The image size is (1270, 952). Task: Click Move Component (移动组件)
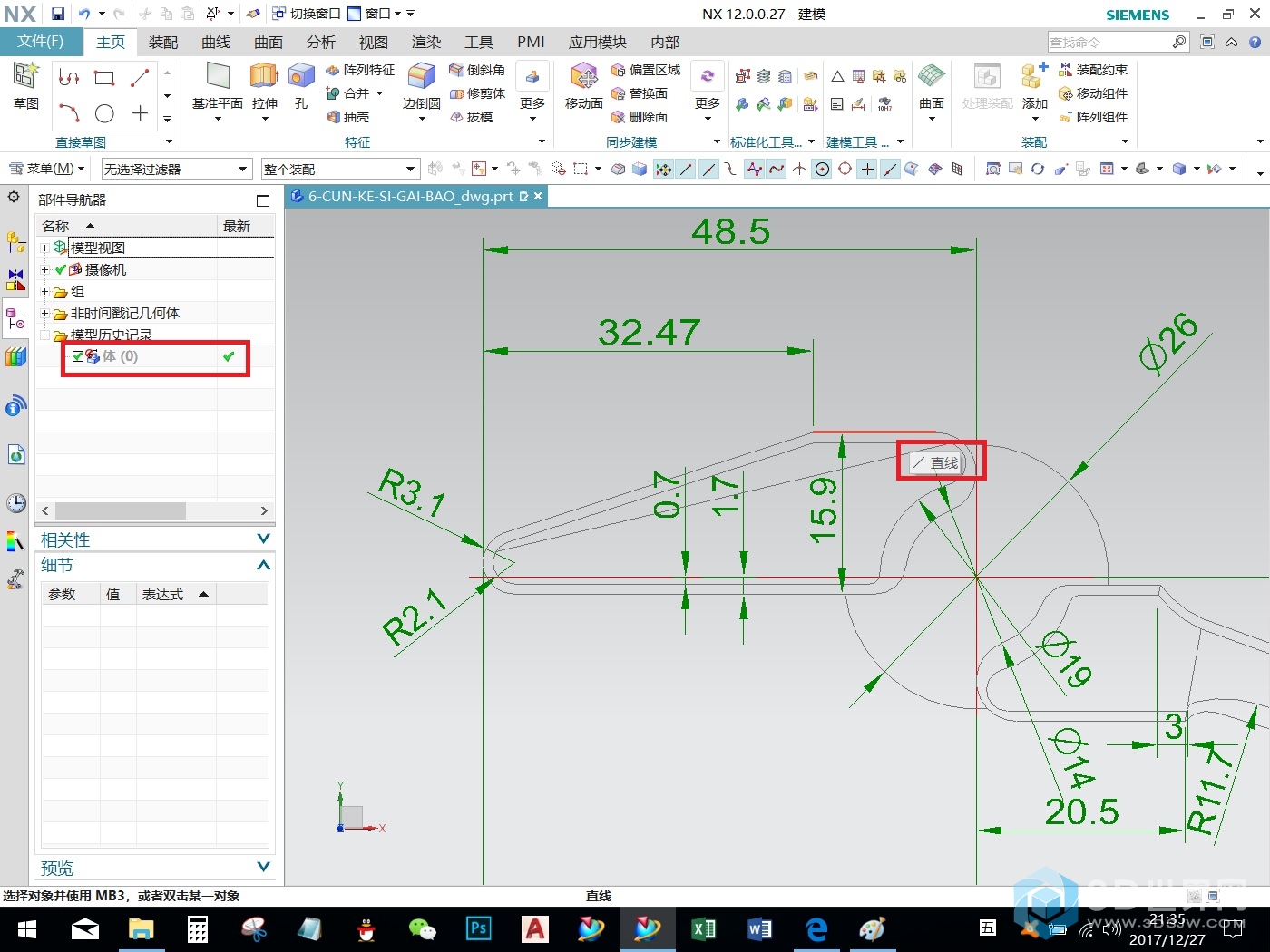coord(1093,93)
